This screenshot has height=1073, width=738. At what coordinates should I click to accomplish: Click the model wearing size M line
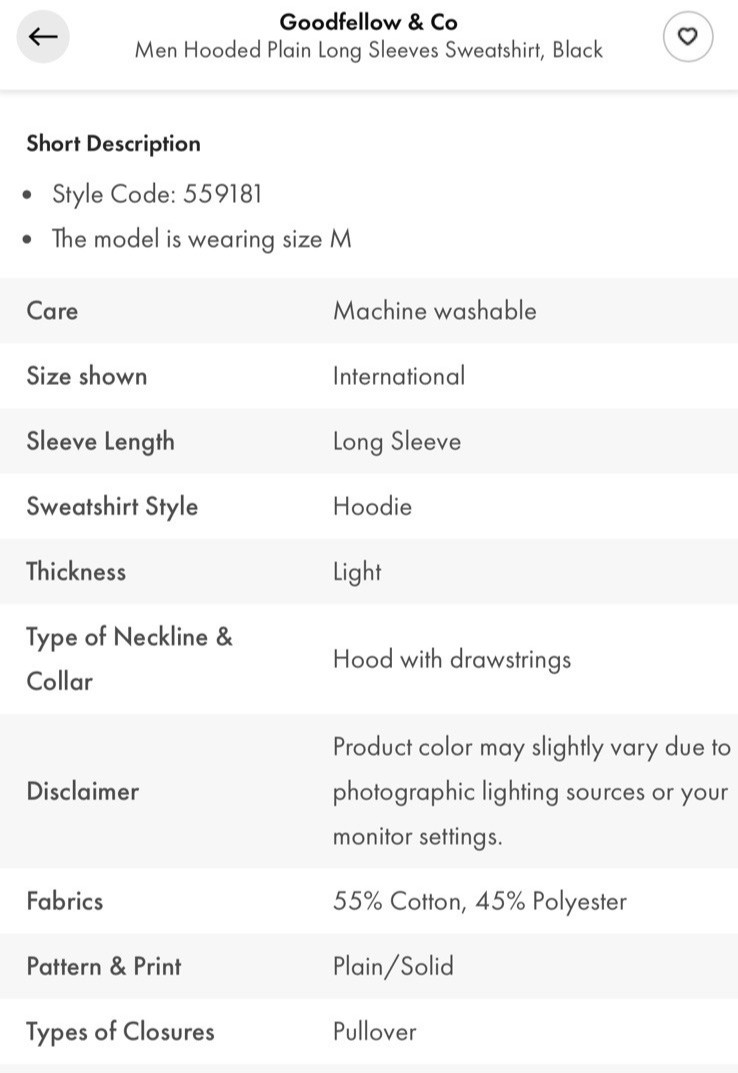pyautogui.click(x=201, y=239)
